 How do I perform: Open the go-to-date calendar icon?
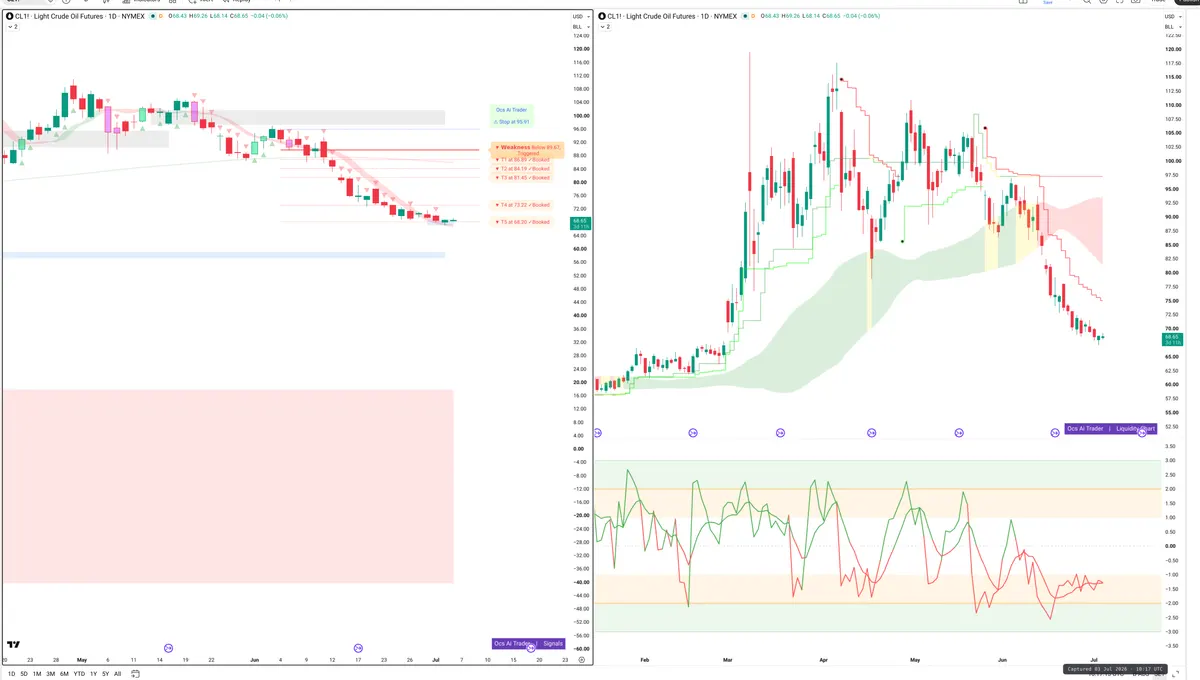coord(135,674)
